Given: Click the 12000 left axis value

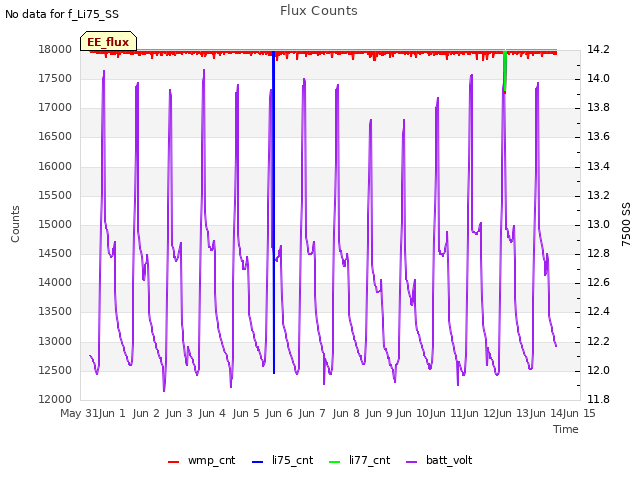Looking at the screenshot, I should click(x=55, y=400).
